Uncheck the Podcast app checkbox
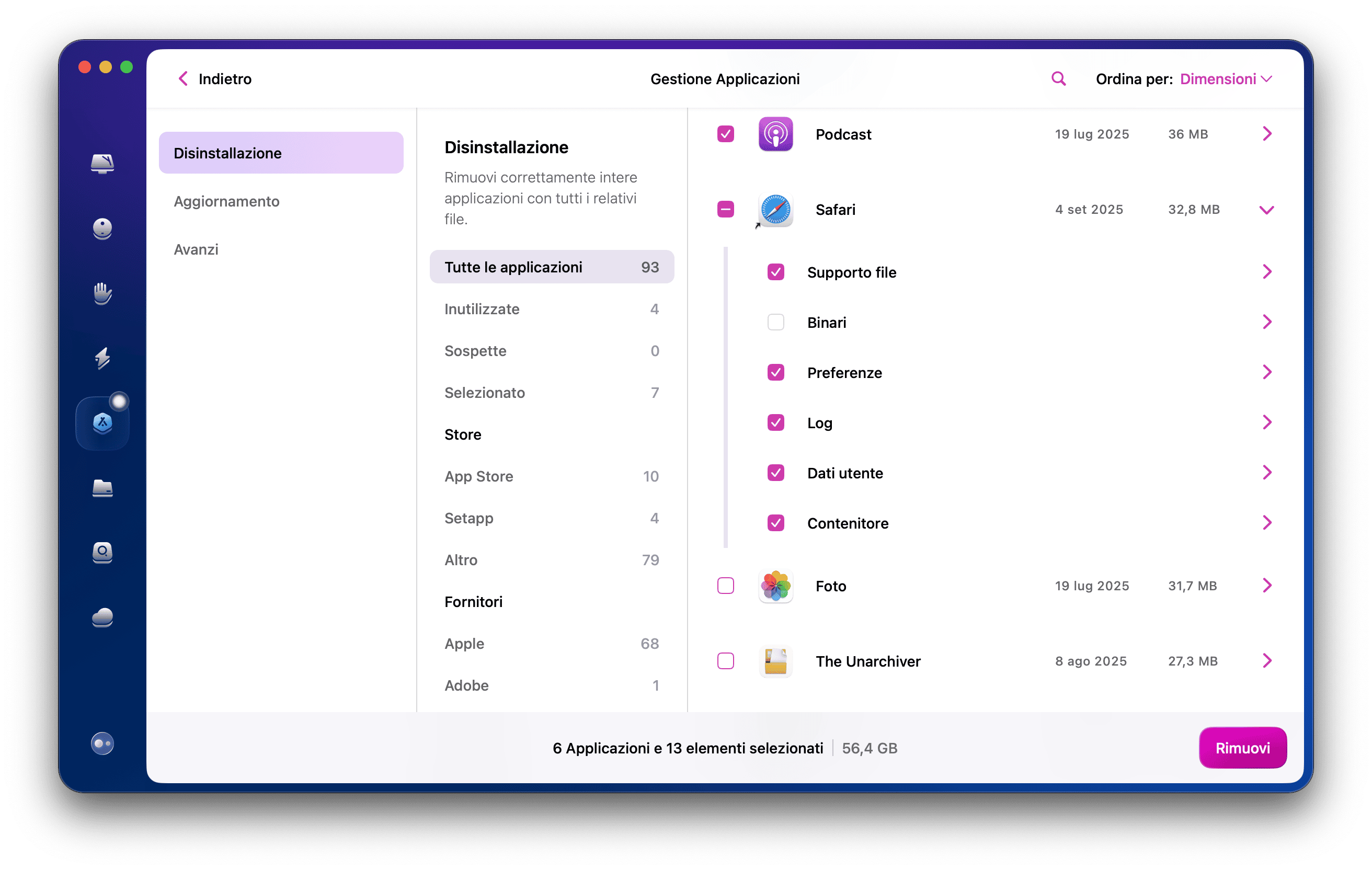Screen dimensions: 1372x870 [x=725, y=134]
